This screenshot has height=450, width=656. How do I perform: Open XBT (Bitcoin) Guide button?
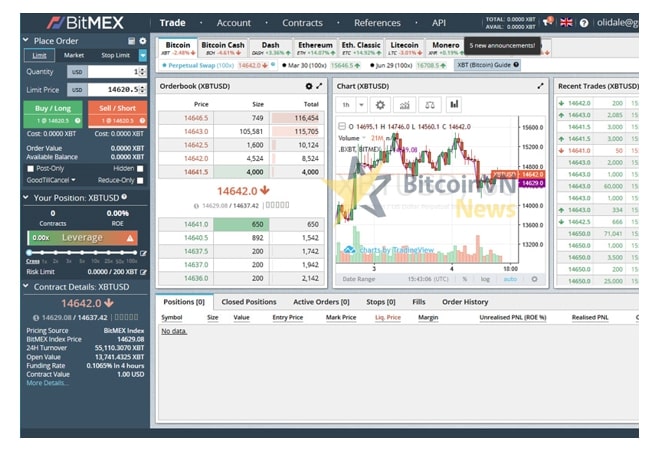point(487,65)
